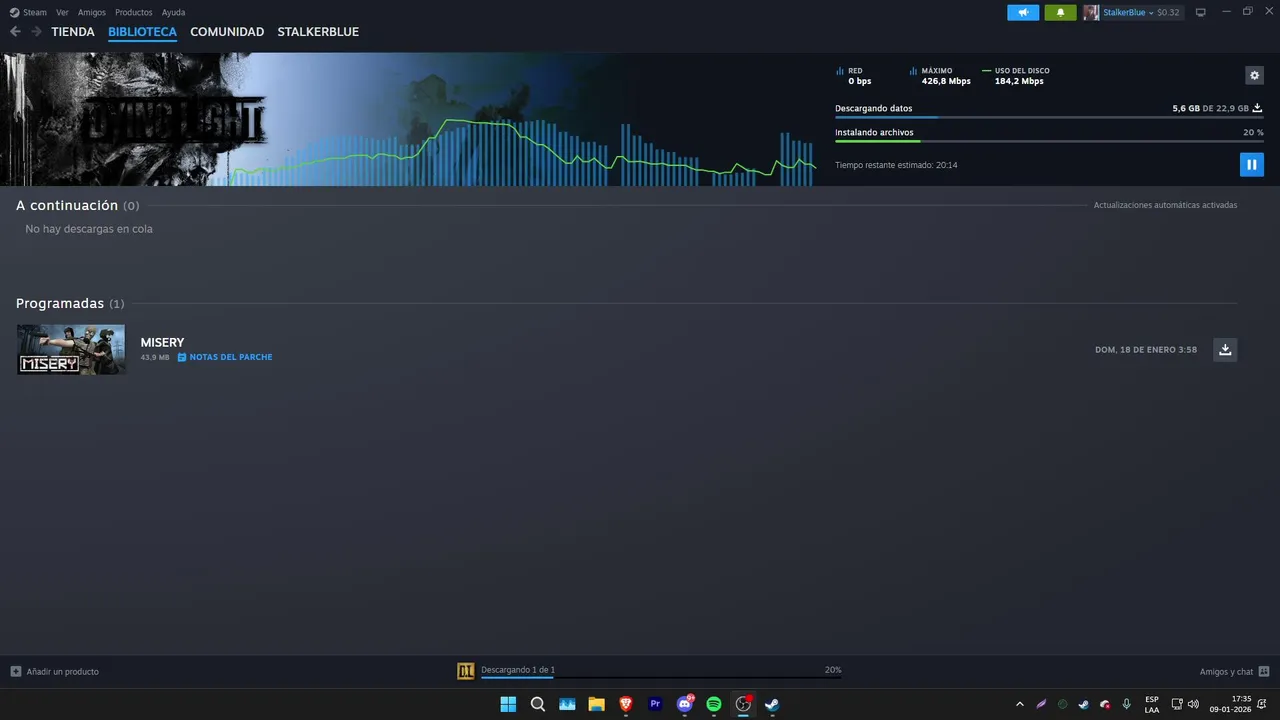Click the Steam logo in menu bar

(x=14, y=12)
